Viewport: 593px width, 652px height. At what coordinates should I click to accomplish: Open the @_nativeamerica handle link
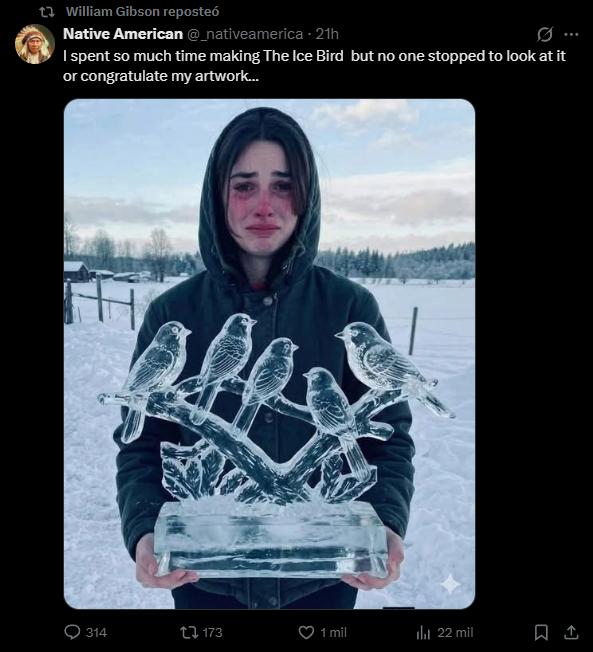pos(245,34)
